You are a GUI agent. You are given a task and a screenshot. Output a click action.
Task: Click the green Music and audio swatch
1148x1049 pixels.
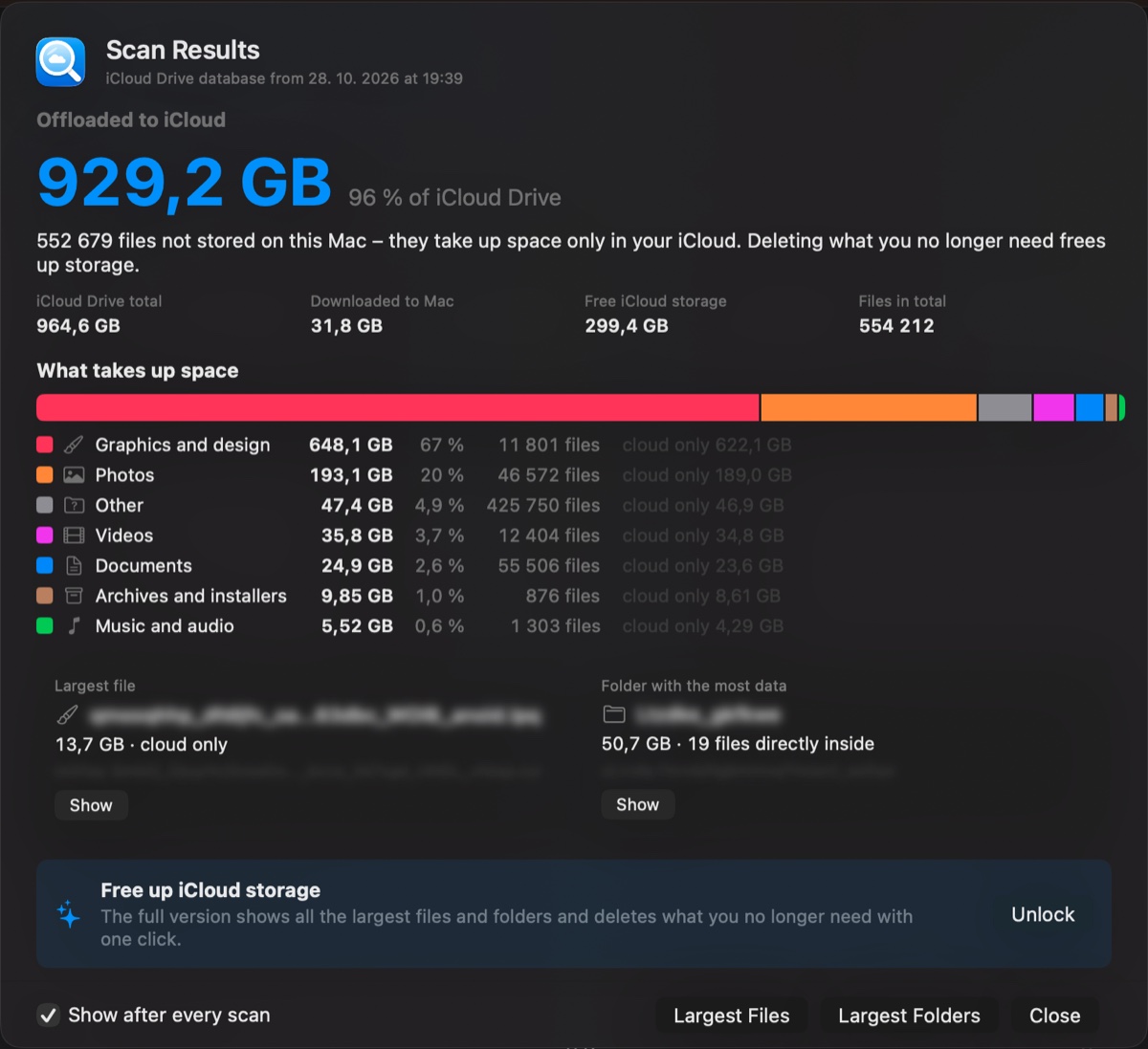pos(44,626)
